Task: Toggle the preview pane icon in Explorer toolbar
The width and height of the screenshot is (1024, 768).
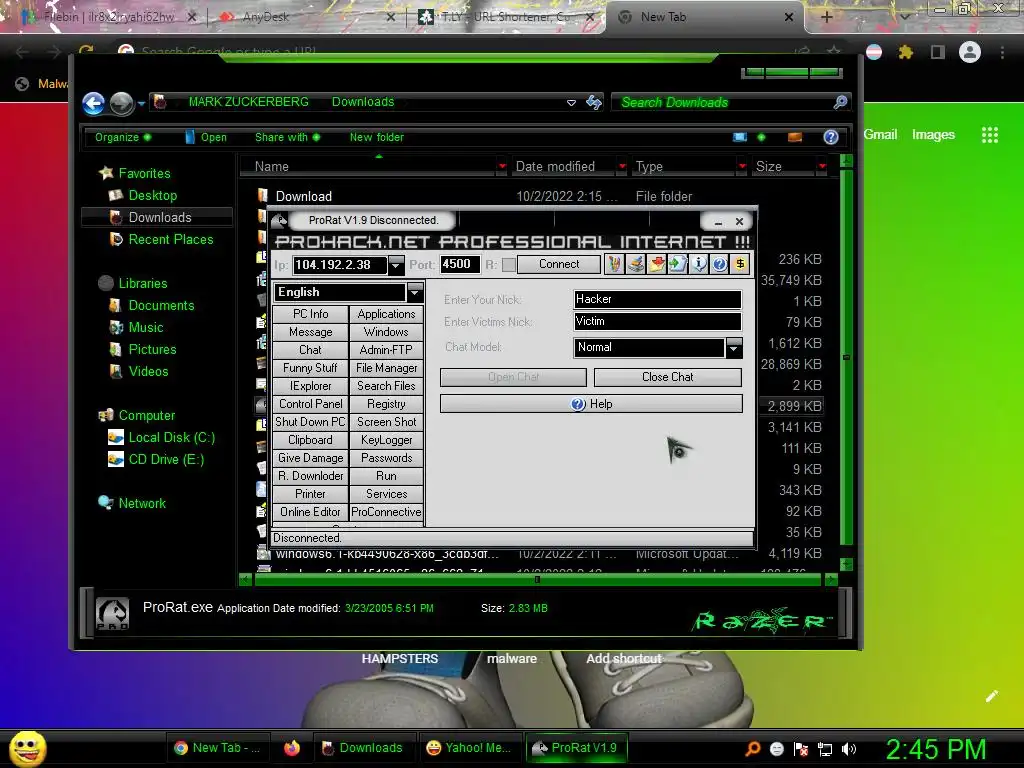Action: 795,136
